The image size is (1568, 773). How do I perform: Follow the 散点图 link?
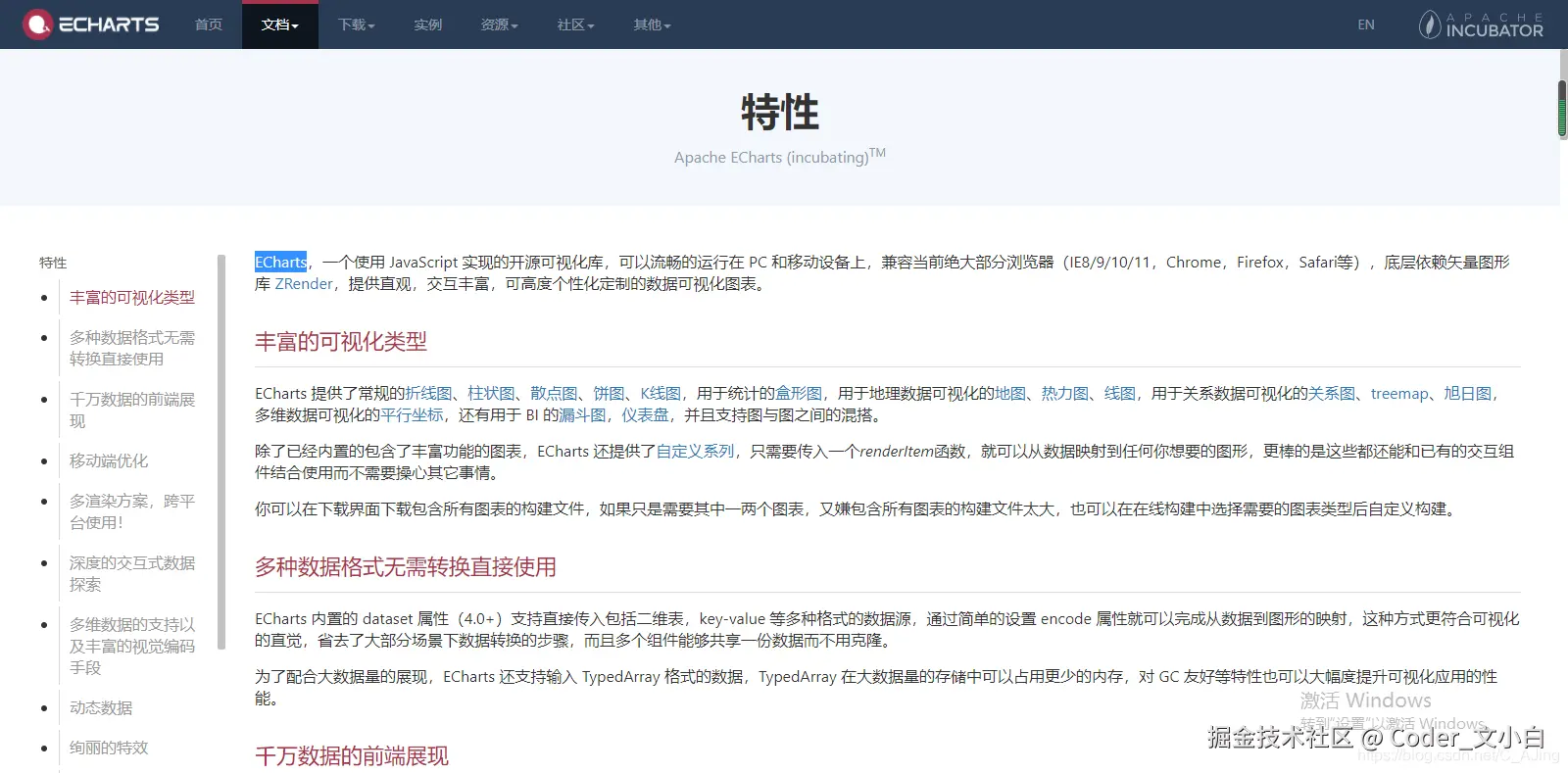[x=555, y=393]
